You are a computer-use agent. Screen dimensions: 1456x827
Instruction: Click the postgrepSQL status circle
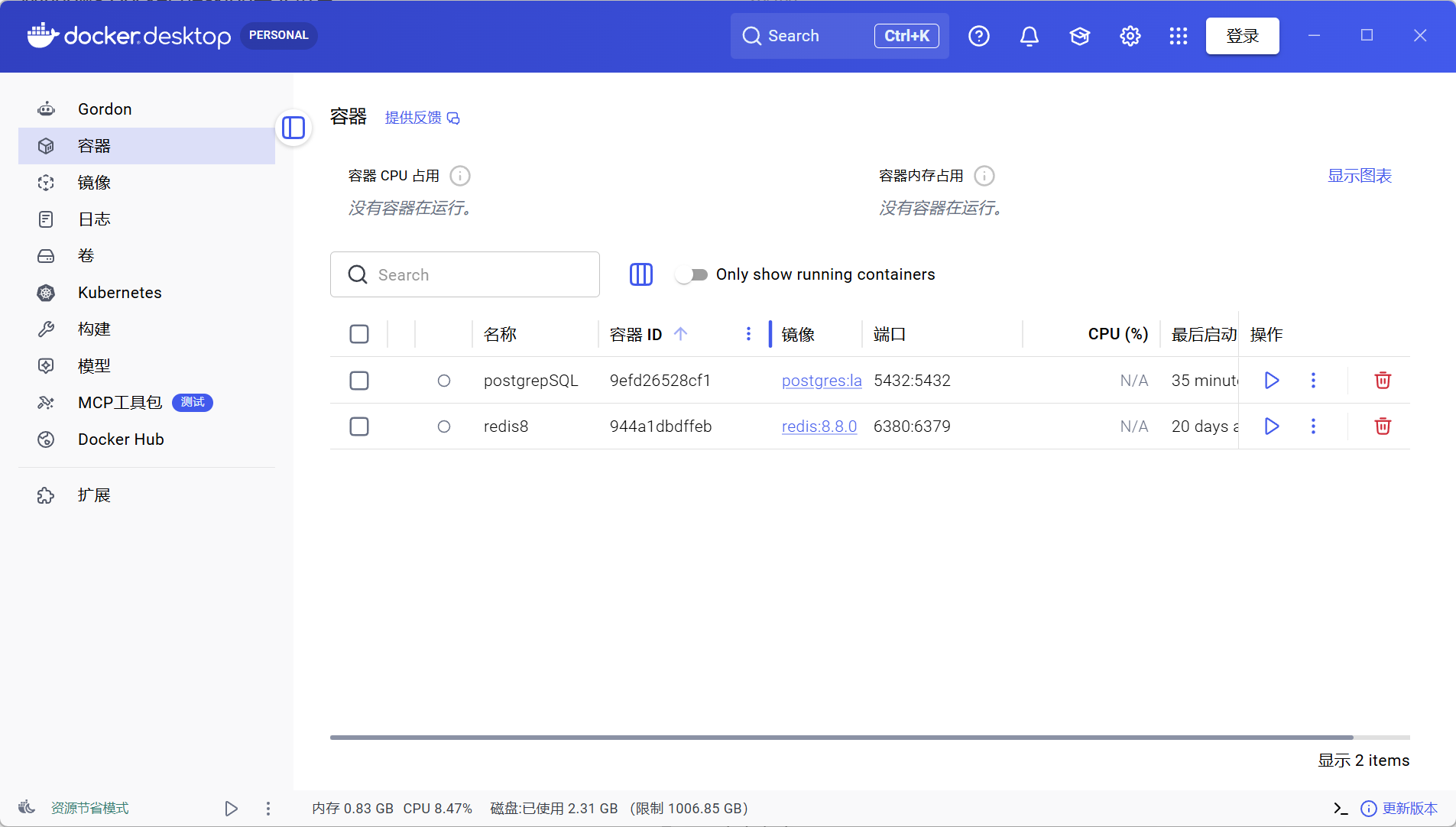(444, 381)
